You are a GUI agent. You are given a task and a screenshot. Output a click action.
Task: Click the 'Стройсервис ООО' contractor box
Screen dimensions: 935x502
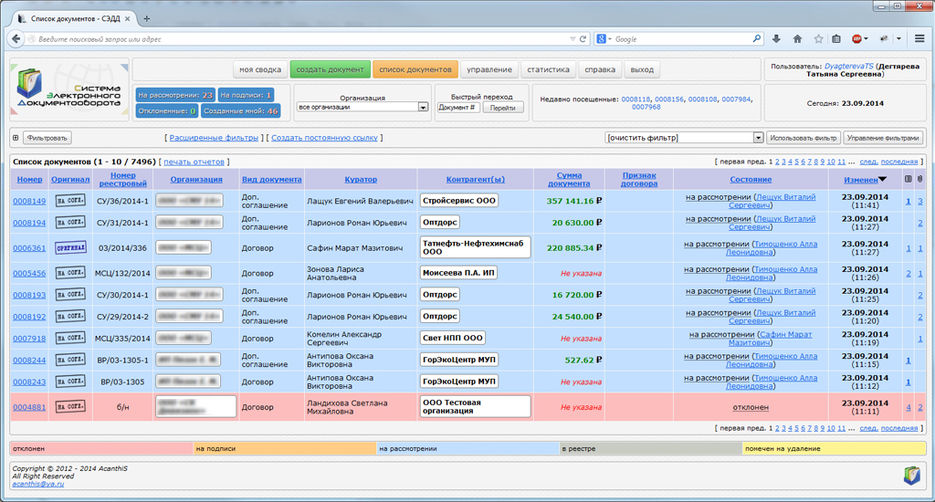pos(459,201)
